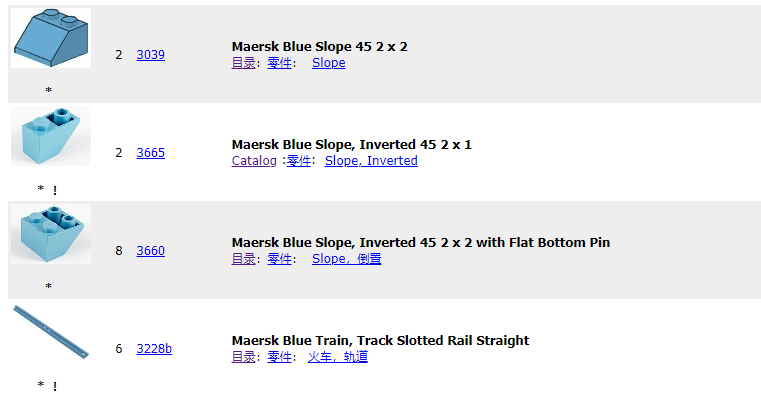
Task: Open the Inverted Slope 2 x 2 thumbnail
Action: [51, 234]
